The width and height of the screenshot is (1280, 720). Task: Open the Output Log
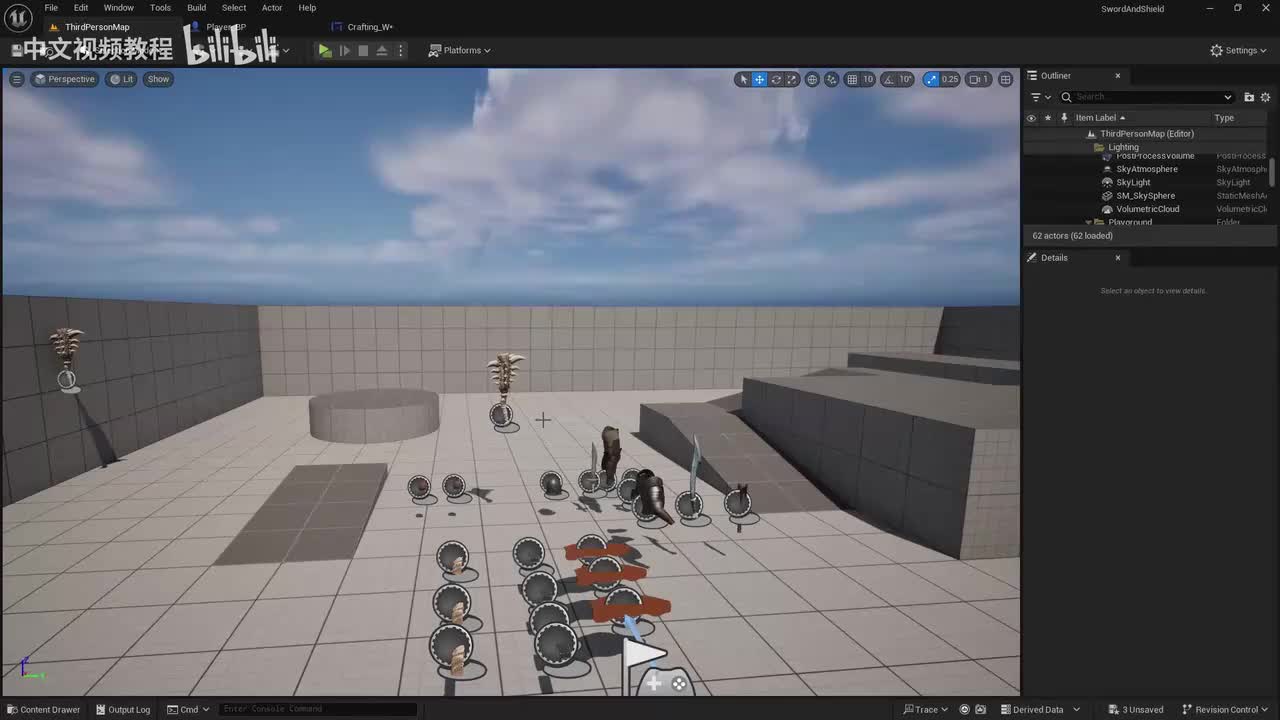pyautogui.click(x=123, y=710)
